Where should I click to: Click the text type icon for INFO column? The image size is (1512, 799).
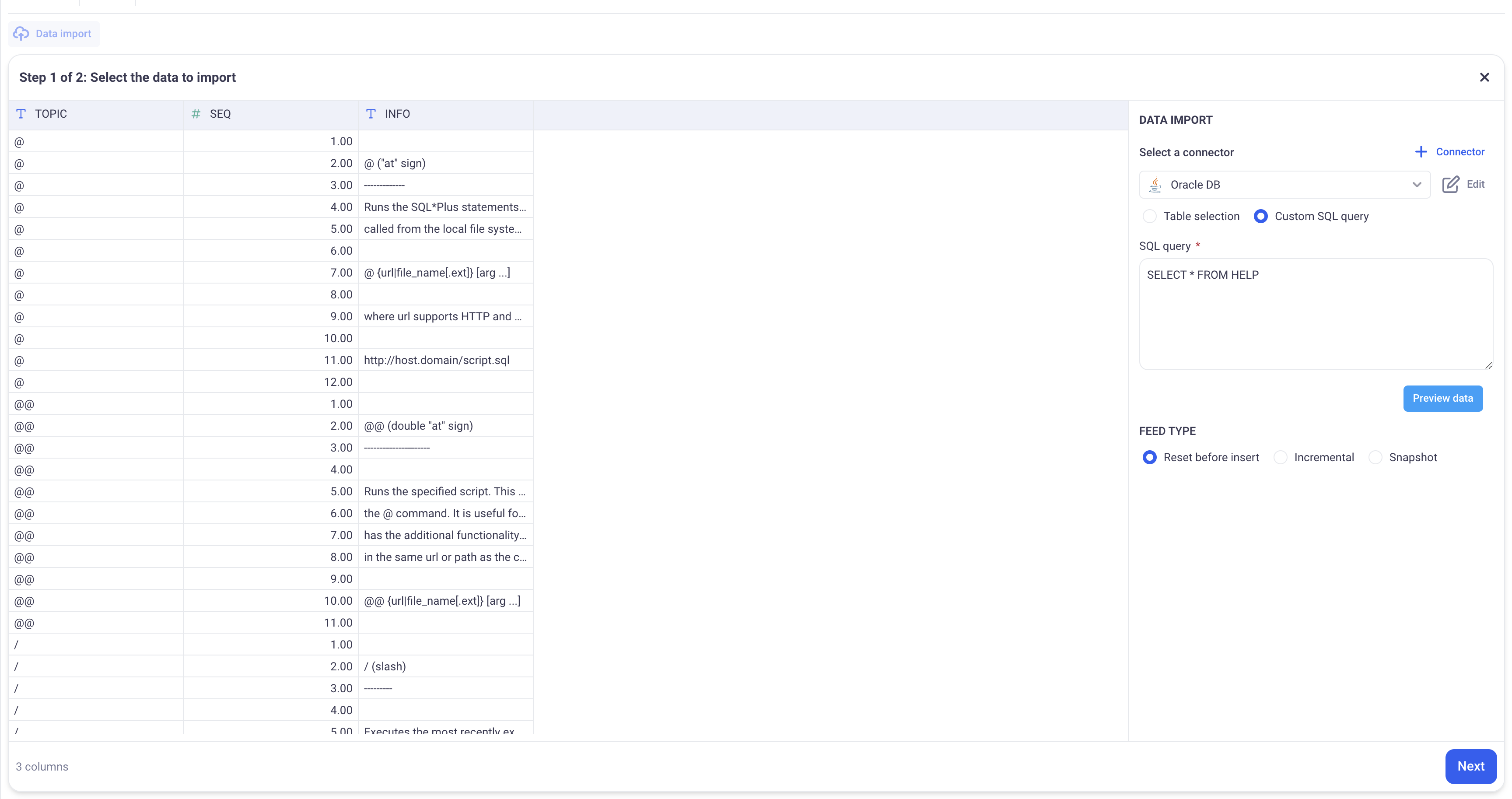click(x=371, y=114)
